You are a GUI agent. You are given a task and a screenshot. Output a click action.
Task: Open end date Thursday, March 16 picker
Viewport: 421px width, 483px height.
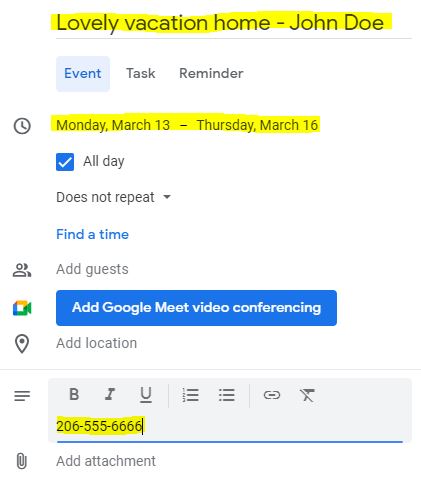[x=257, y=125]
